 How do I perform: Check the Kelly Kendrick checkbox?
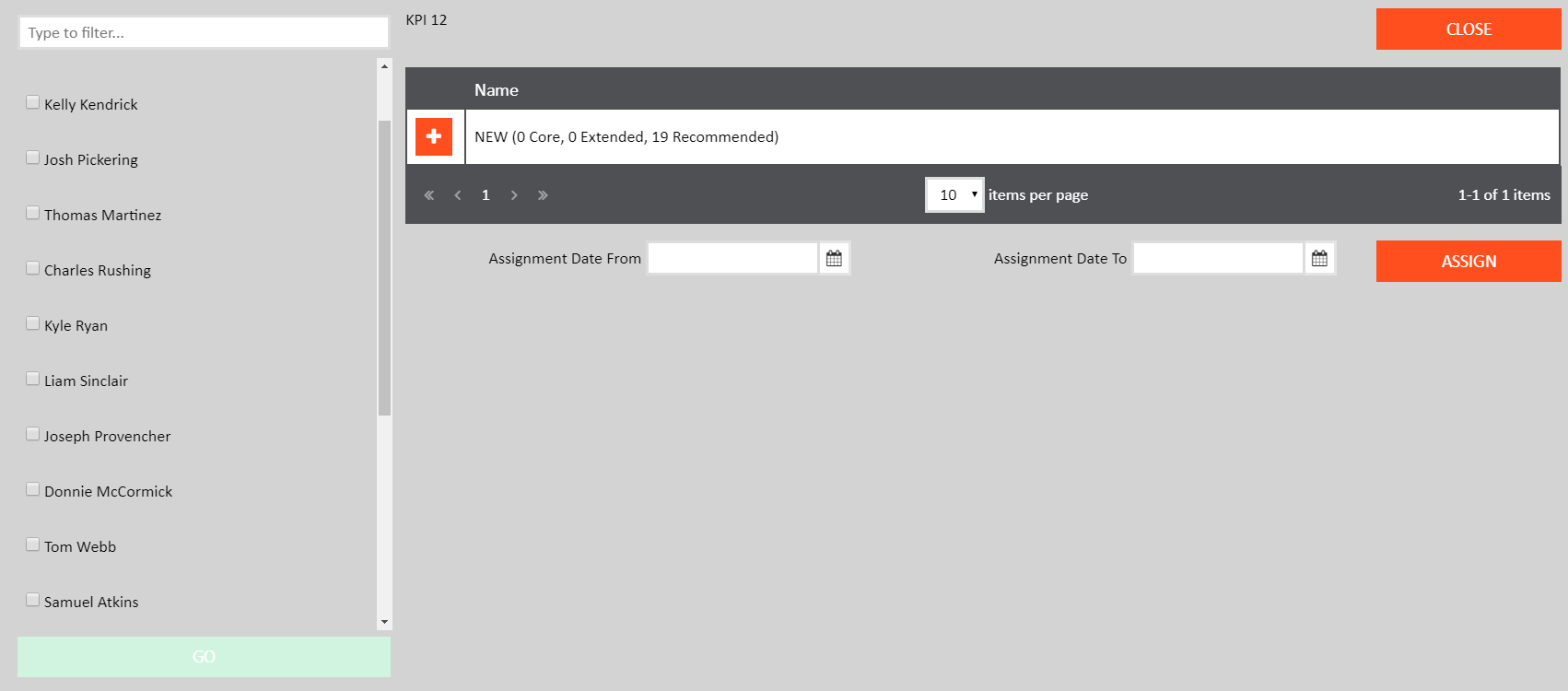click(33, 102)
